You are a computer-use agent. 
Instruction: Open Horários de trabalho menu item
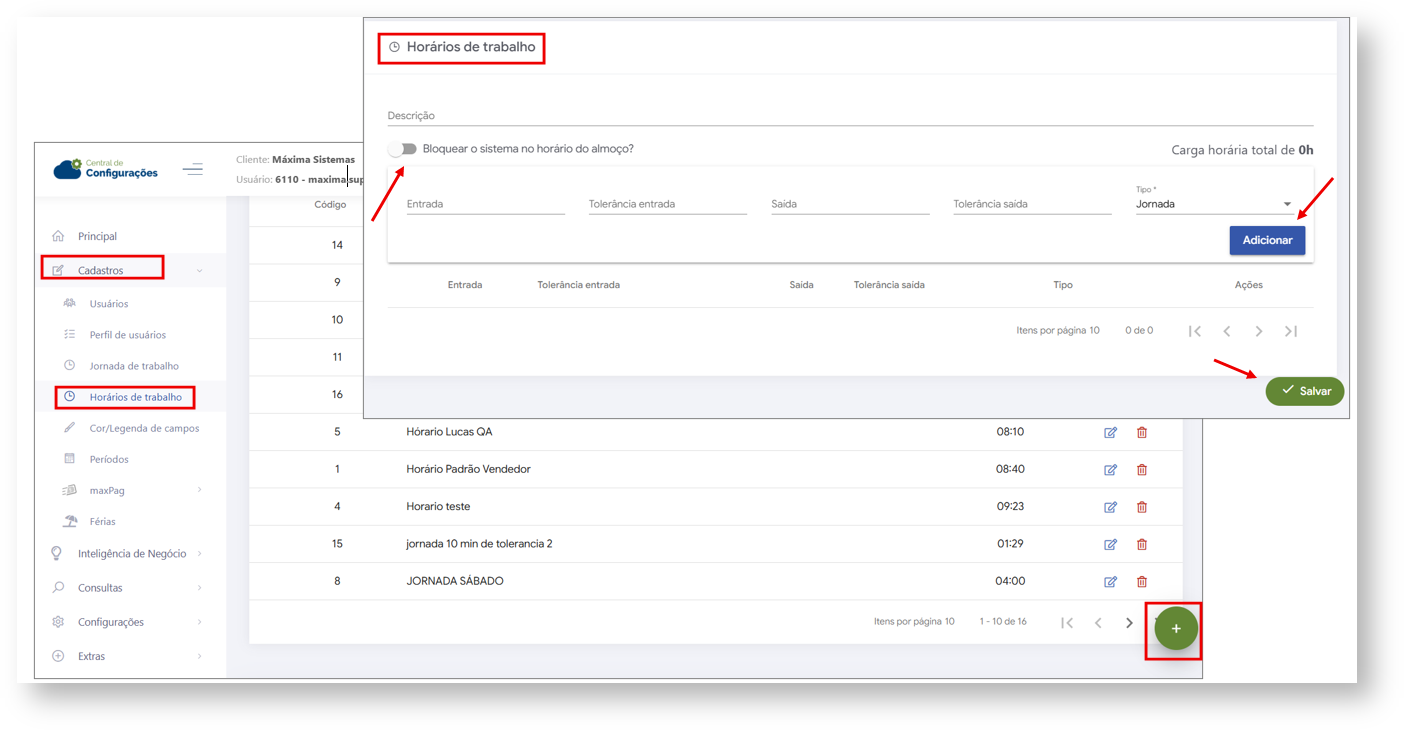tap(135, 397)
